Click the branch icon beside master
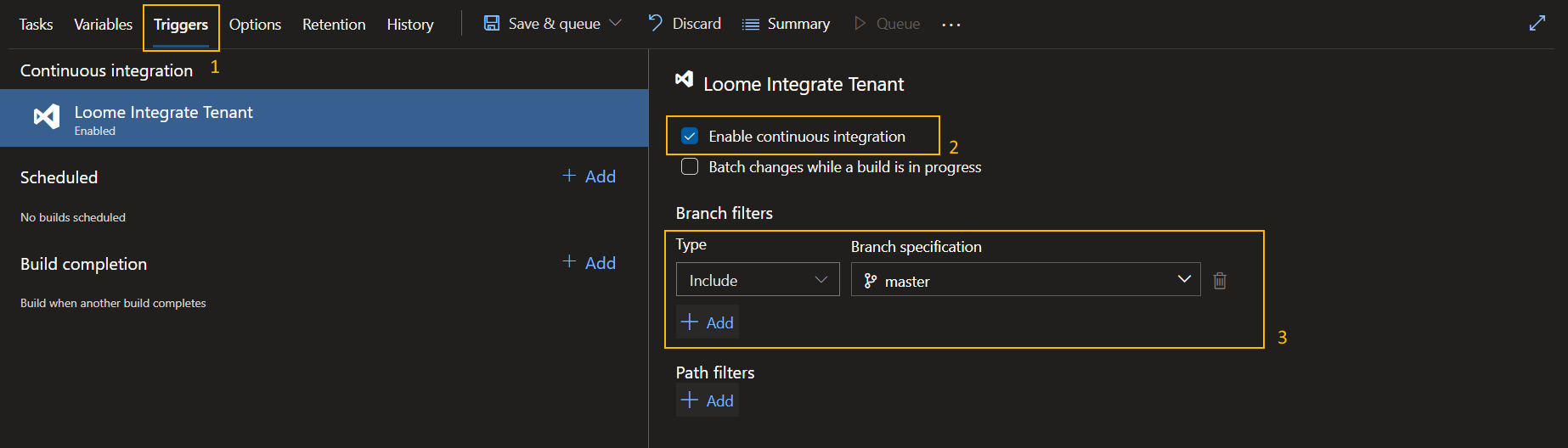The image size is (1568, 448). [x=871, y=281]
